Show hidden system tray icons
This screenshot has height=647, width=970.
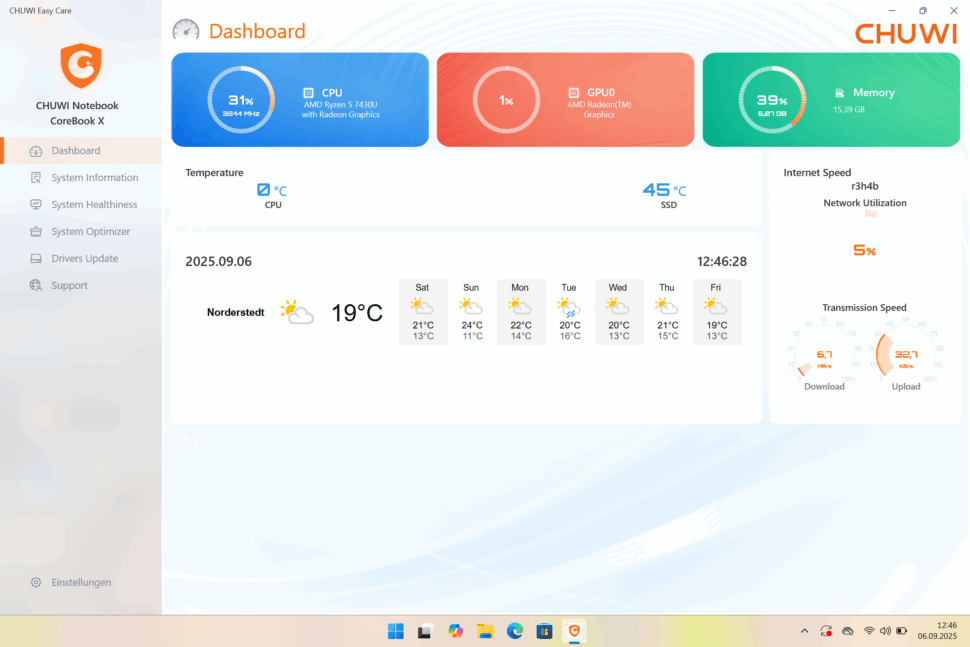(x=804, y=631)
